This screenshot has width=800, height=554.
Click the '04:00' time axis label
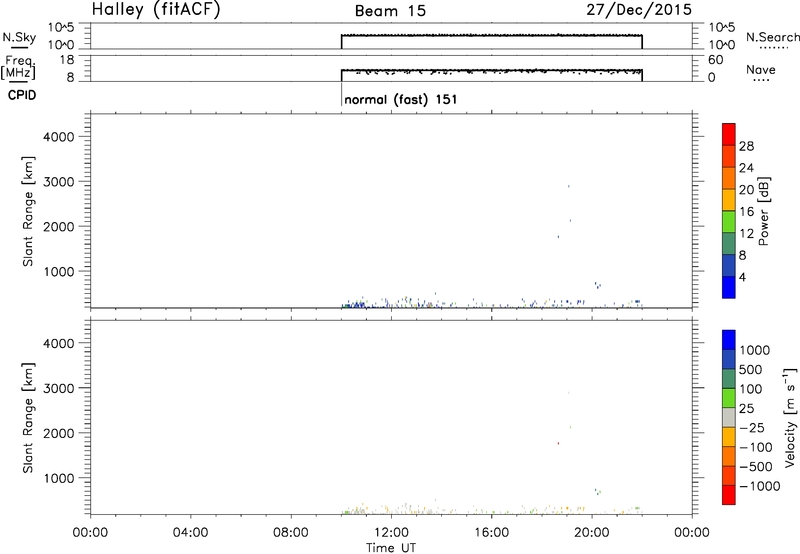191,533
